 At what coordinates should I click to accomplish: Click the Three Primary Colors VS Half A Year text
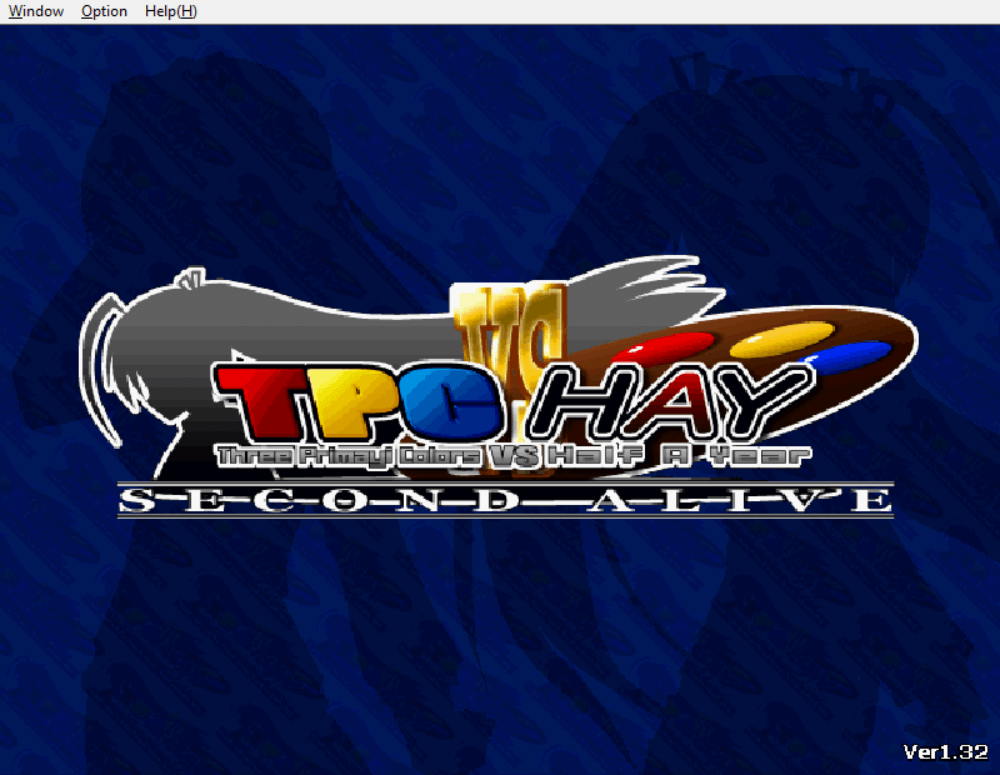tap(513, 455)
